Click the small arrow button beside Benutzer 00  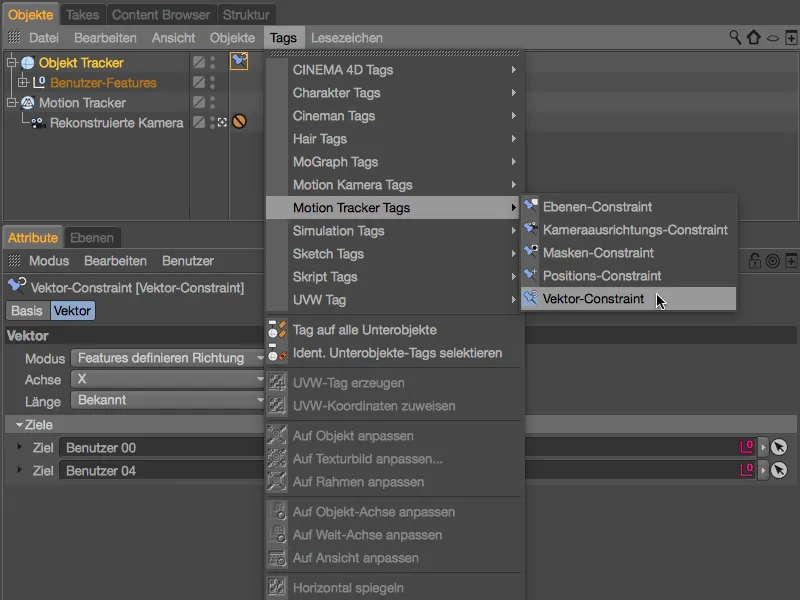[763, 447]
